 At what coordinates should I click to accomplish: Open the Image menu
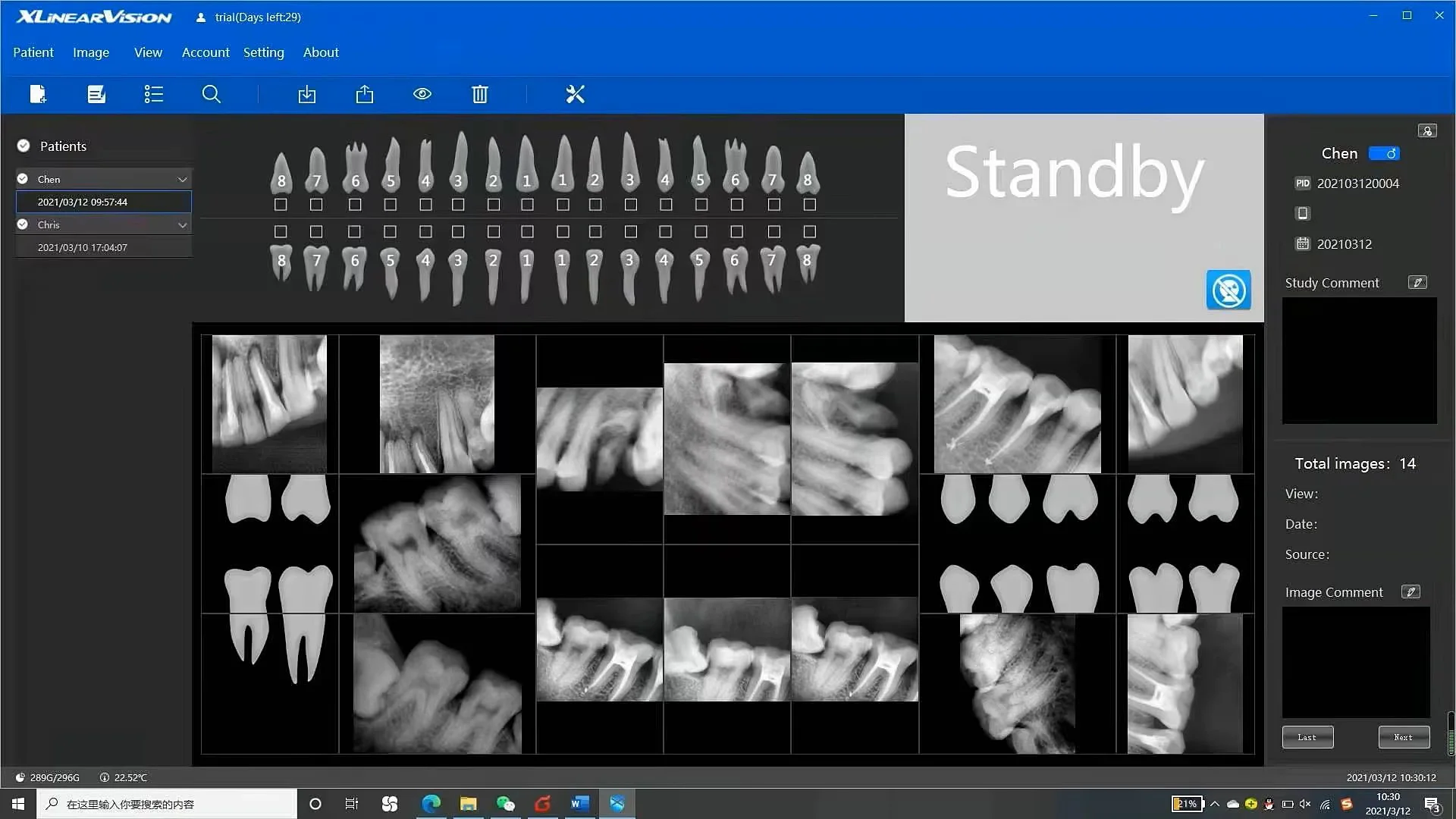tap(91, 52)
